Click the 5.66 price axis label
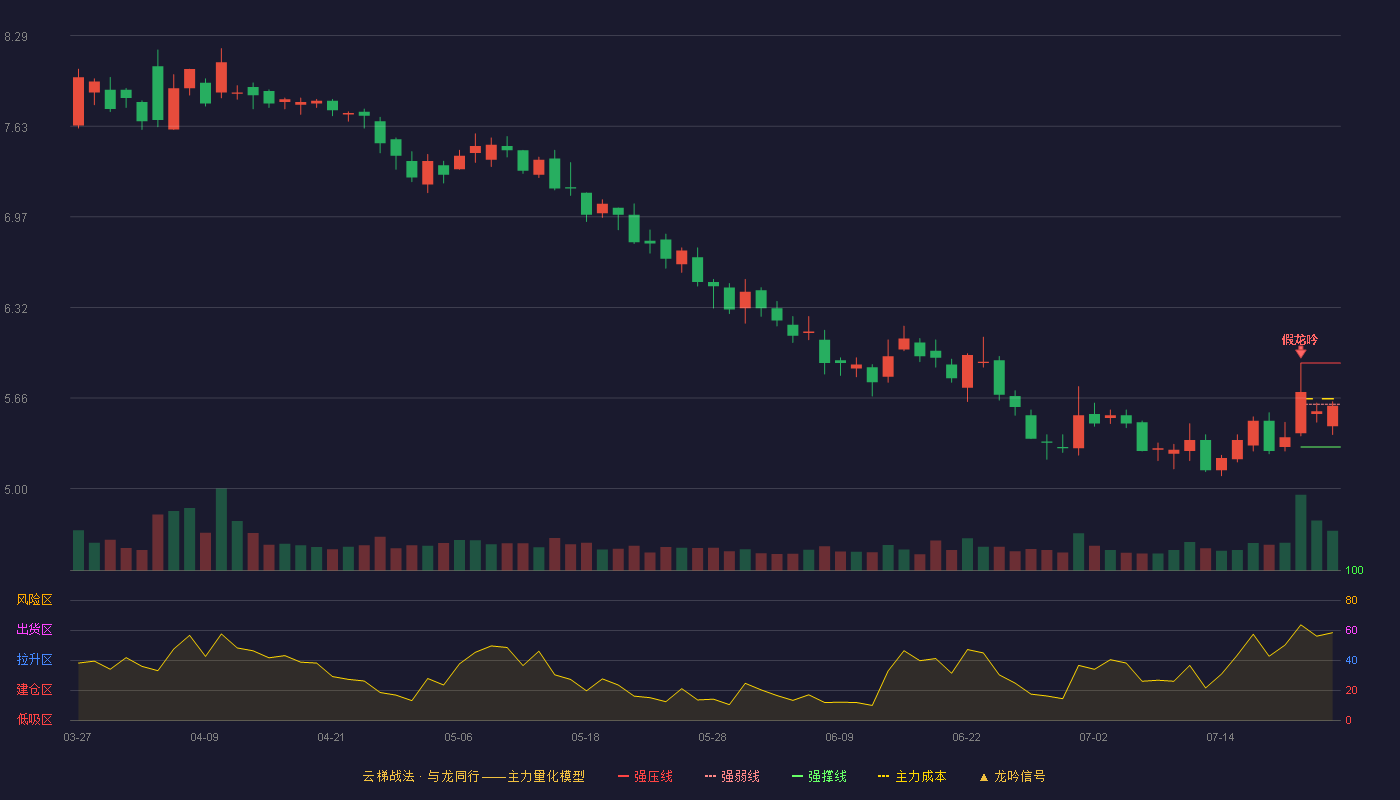 pyautogui.click(x=16, y=399)
